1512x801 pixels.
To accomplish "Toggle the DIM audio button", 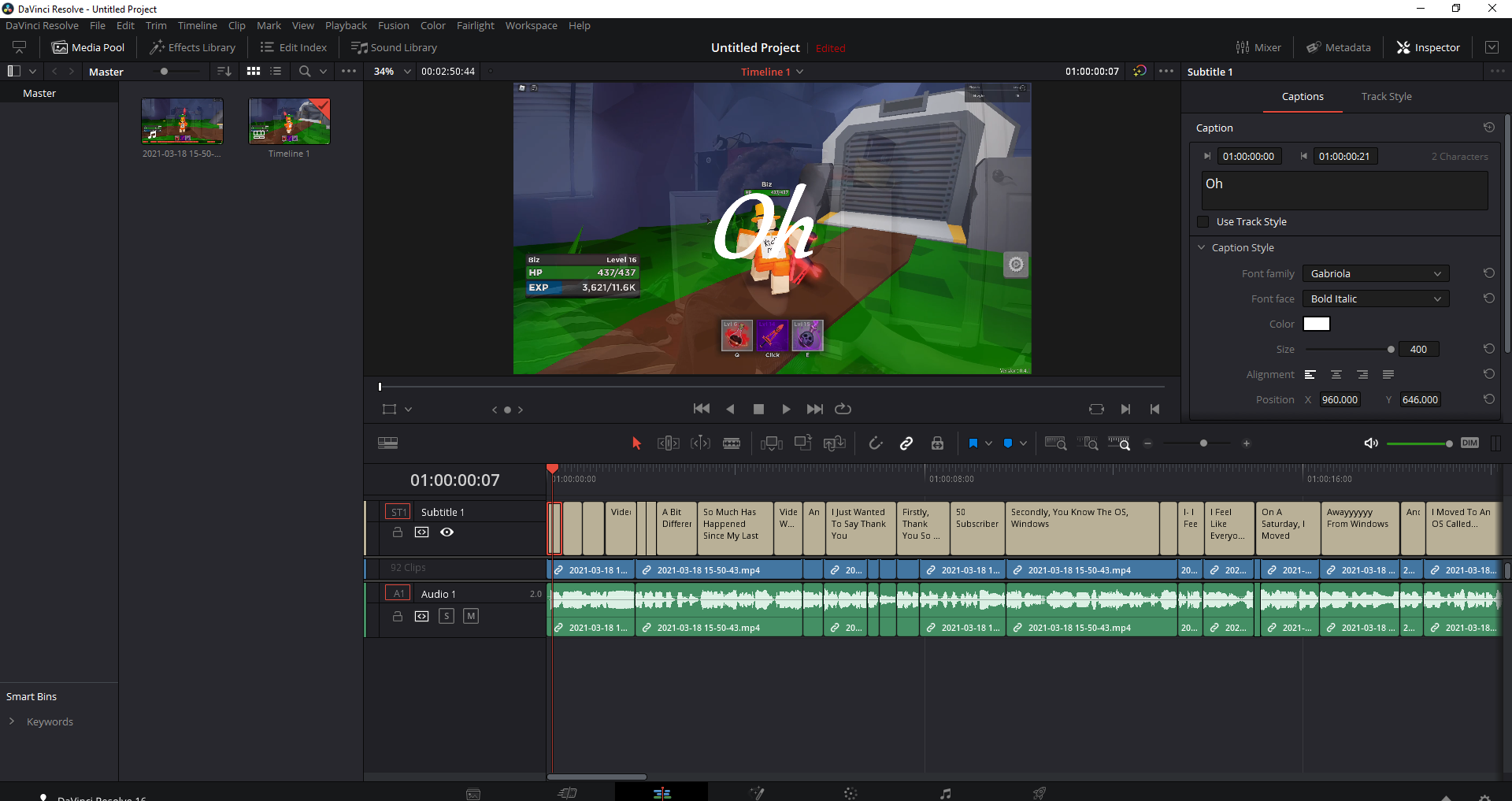I will click(1469, 443).
